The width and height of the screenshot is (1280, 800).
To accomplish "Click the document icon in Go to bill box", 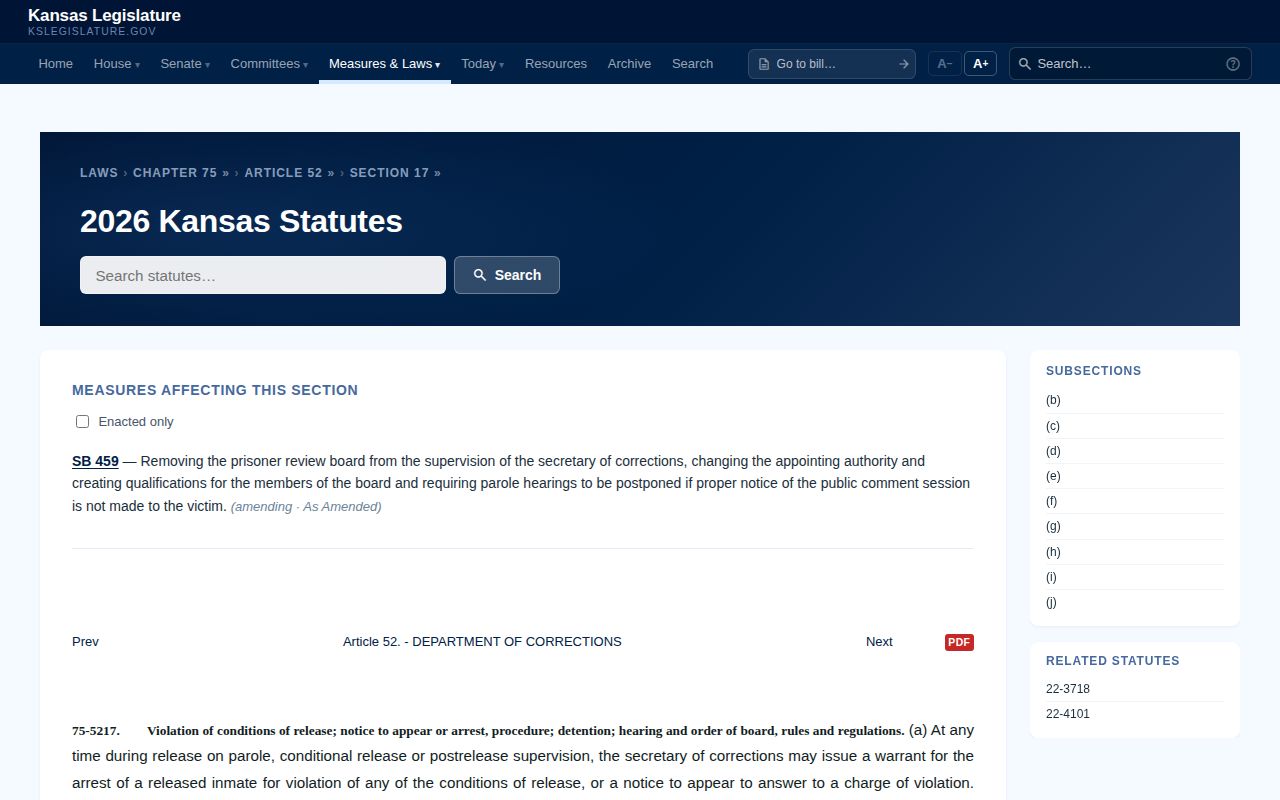I will pyautogui.click(x=764, y=64).
